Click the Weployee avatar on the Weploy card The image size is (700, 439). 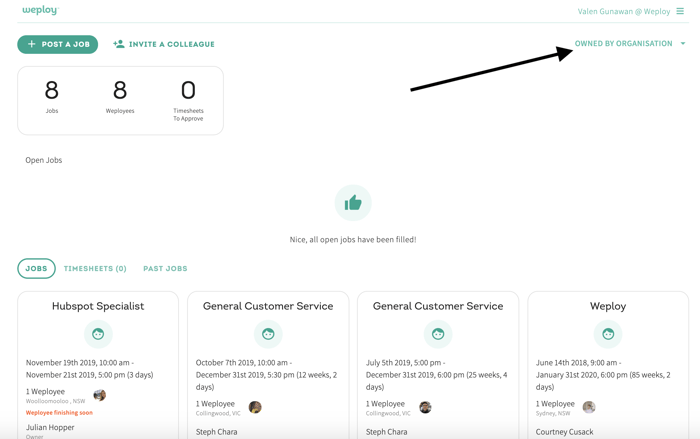(589, 407)
